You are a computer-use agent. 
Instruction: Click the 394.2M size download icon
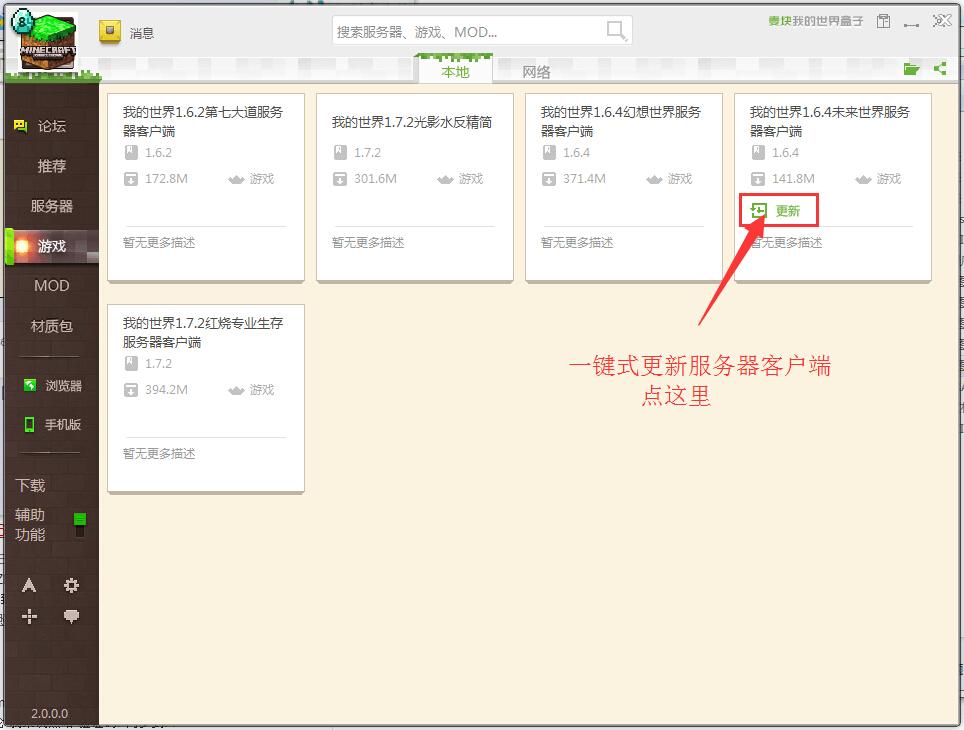[131, 390]
